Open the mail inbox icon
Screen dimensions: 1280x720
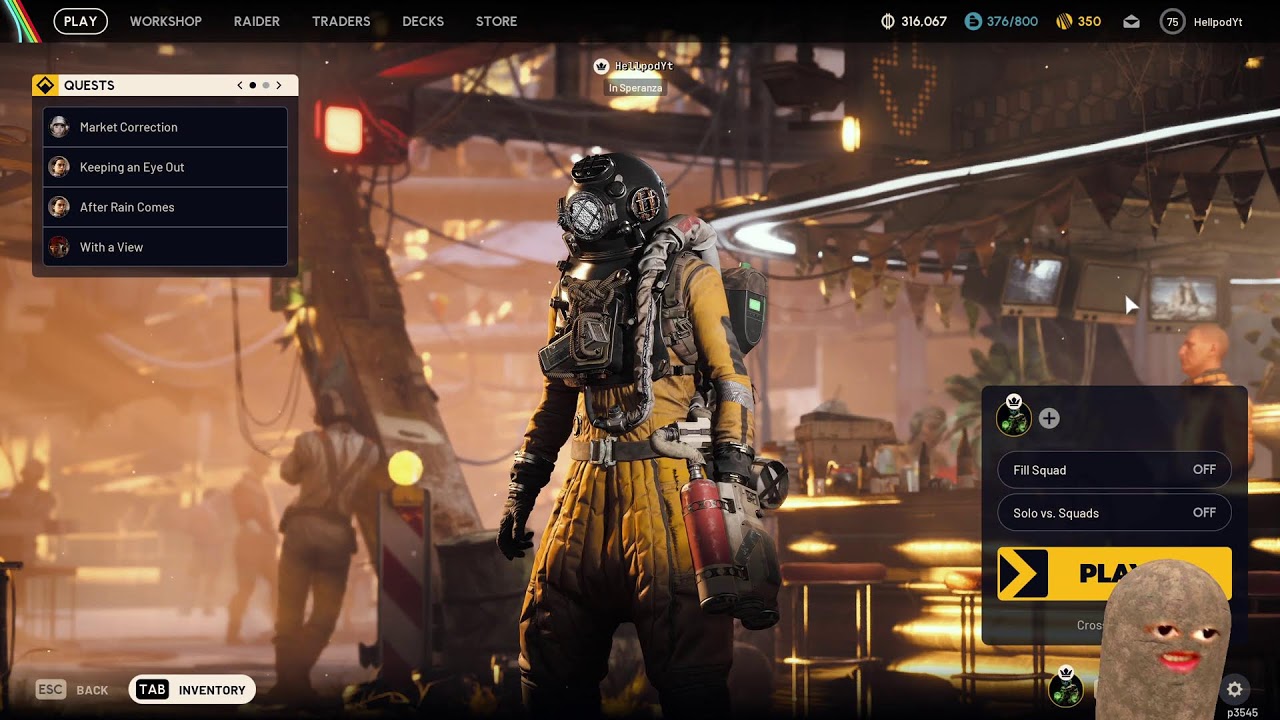(1131, 21)
